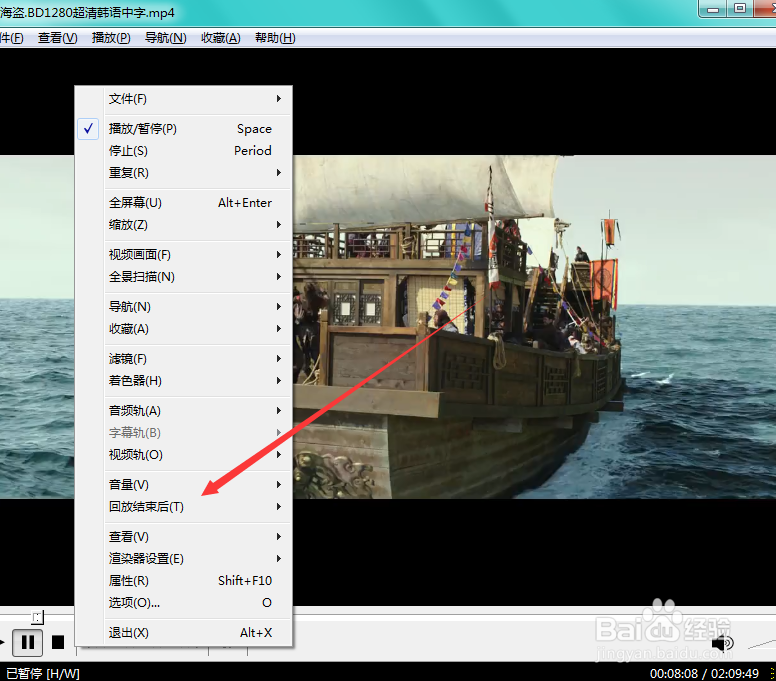776x681 pixels.
Task: Click the pause button in control bar
Action: coord(28,642)
